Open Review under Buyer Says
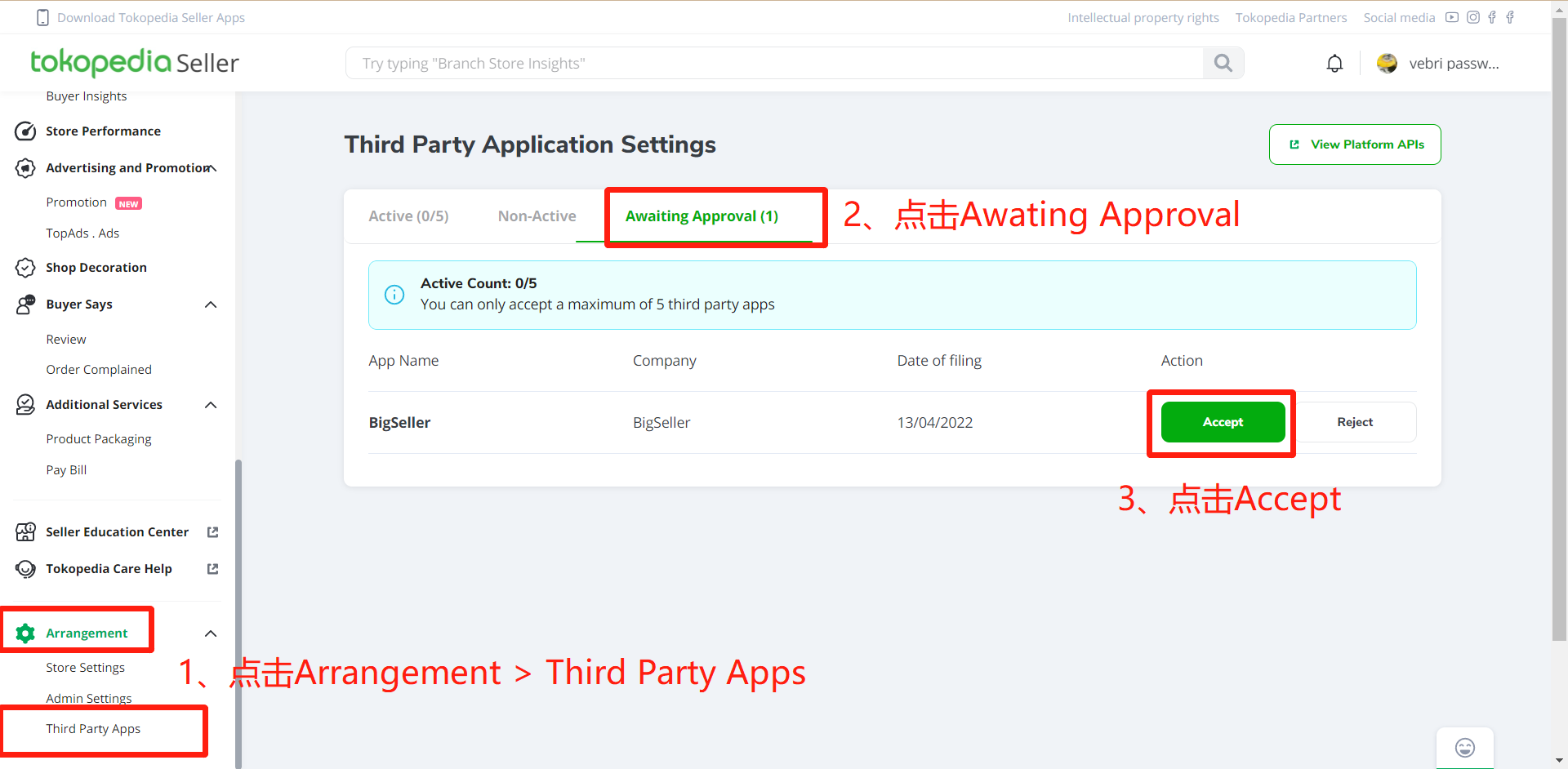 [x=66, y=340]
